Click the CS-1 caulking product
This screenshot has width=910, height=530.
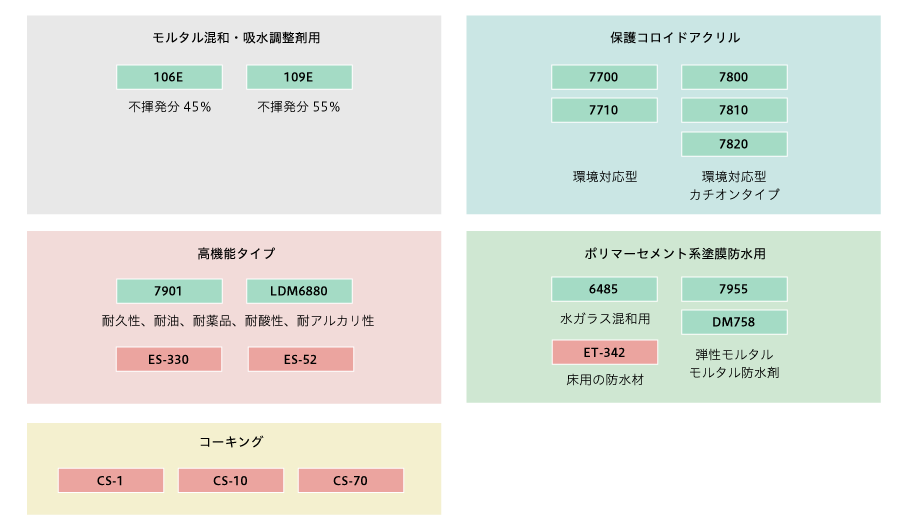pyautogui.click(x=110, y=480)
